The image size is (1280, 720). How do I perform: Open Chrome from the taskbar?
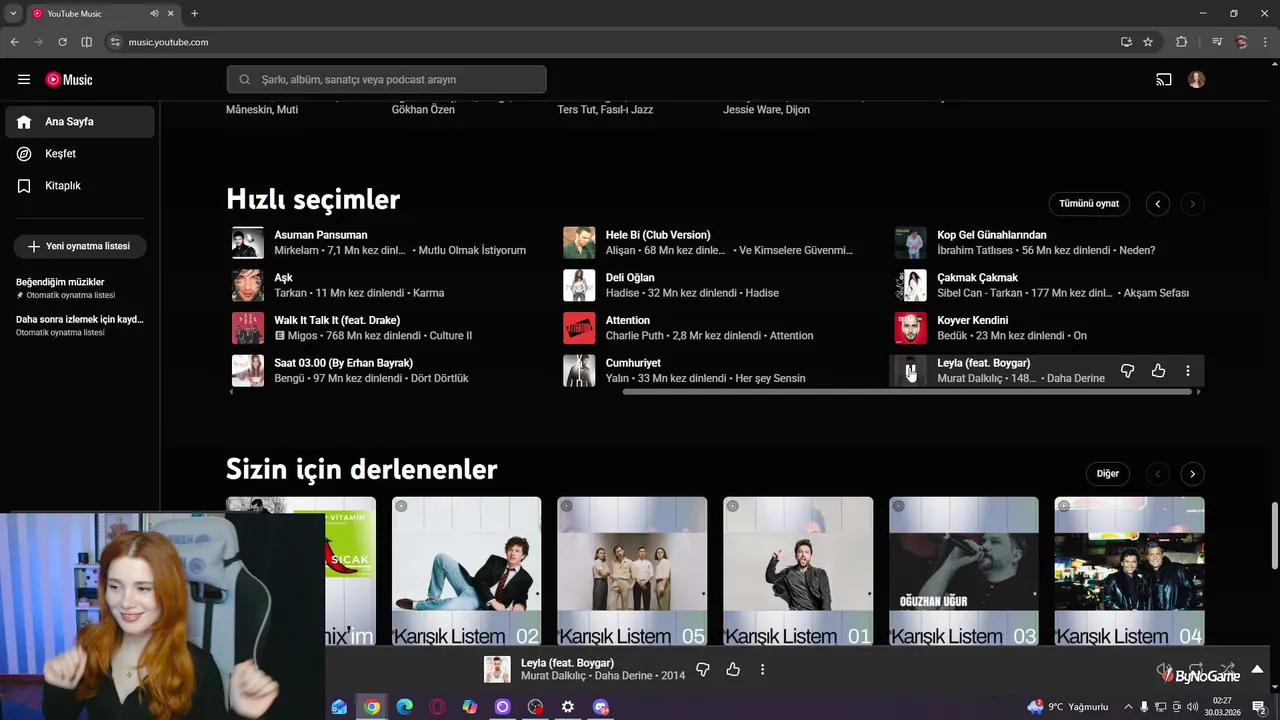(x=372, y=707)
